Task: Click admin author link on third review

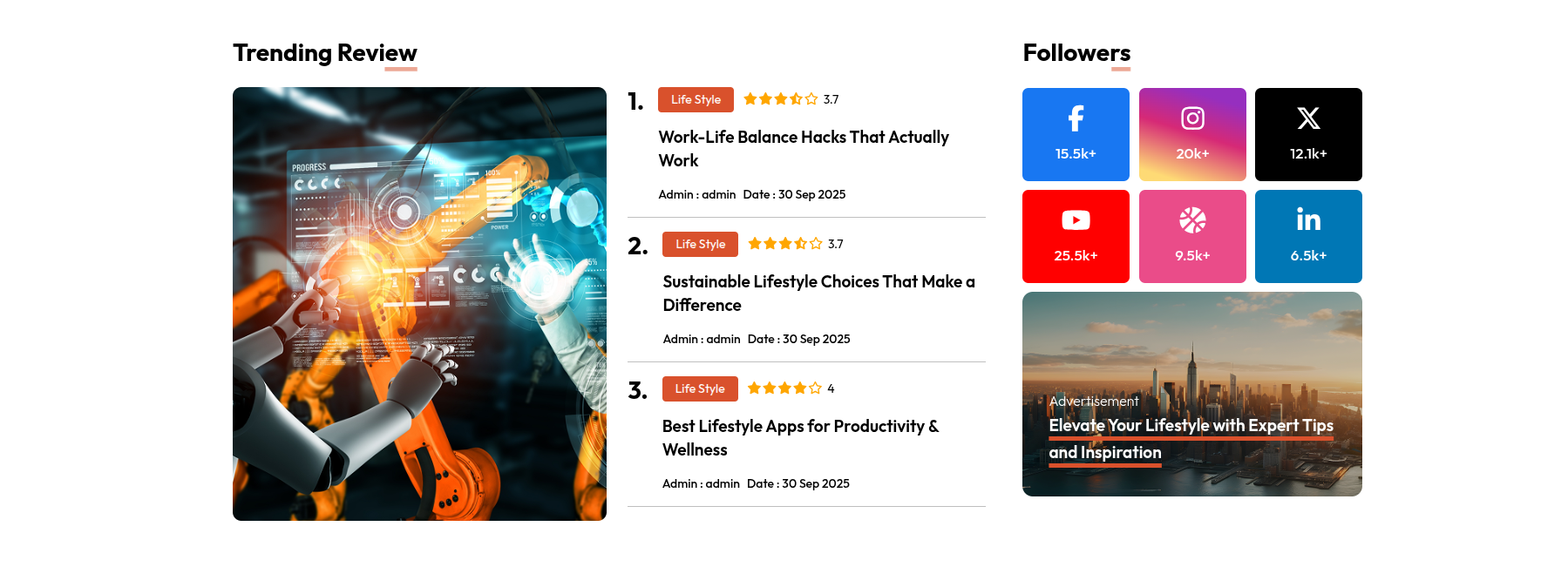Action: click(x=723, y=484)
